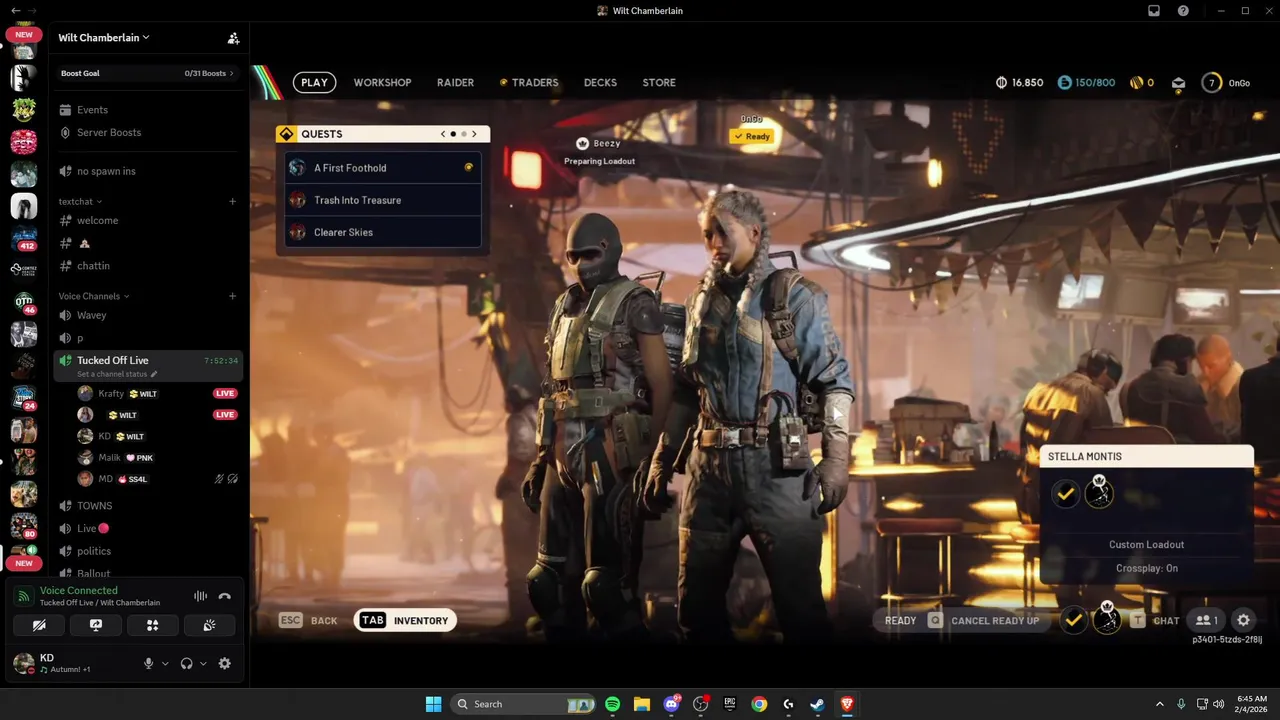Share your screen in Discord
This screenshot has width=1280, height=720.
pyautogui.click(x=96, y=625)
